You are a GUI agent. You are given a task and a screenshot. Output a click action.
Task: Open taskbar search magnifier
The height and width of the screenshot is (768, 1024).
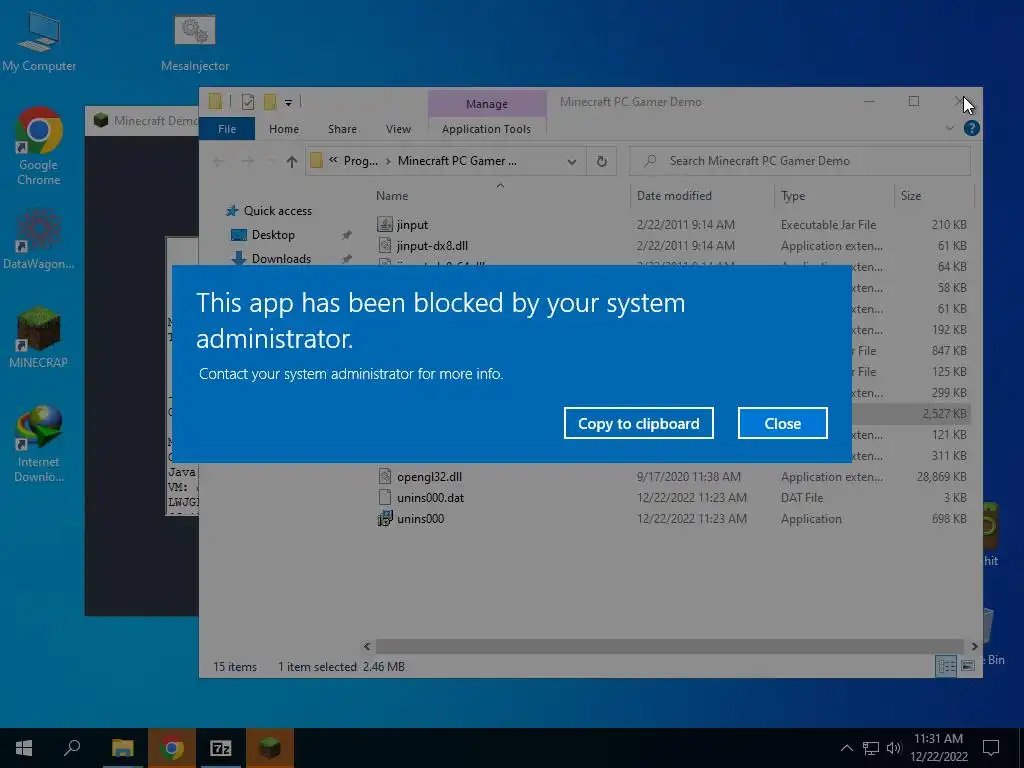click(x=72, y=748)
